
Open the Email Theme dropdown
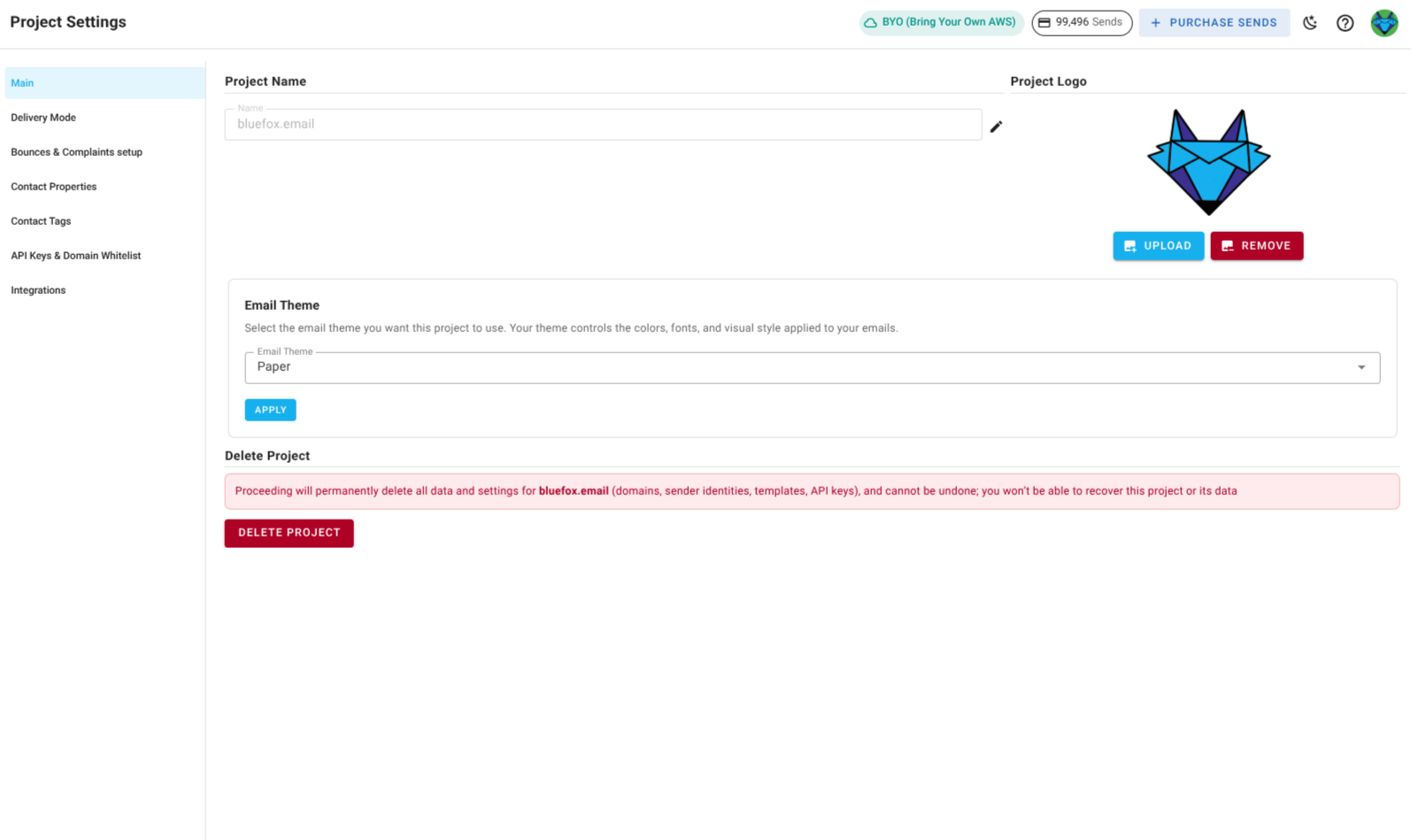click(x=812, y=367)
